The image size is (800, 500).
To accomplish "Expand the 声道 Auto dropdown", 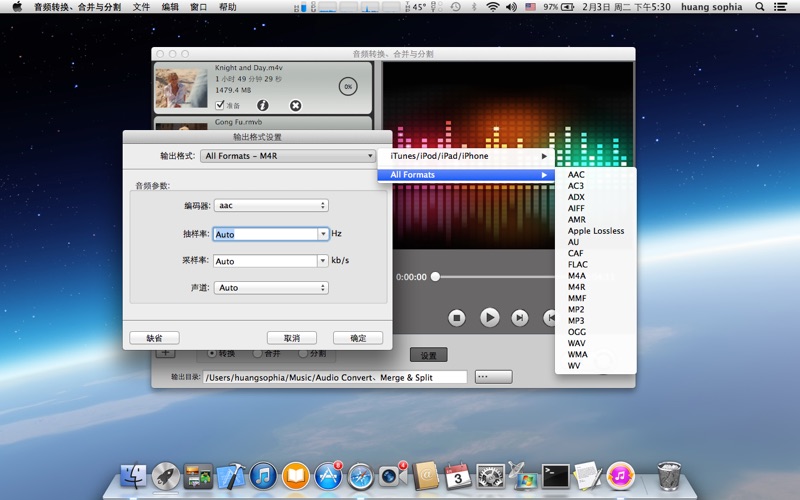I will pos(271,288).
